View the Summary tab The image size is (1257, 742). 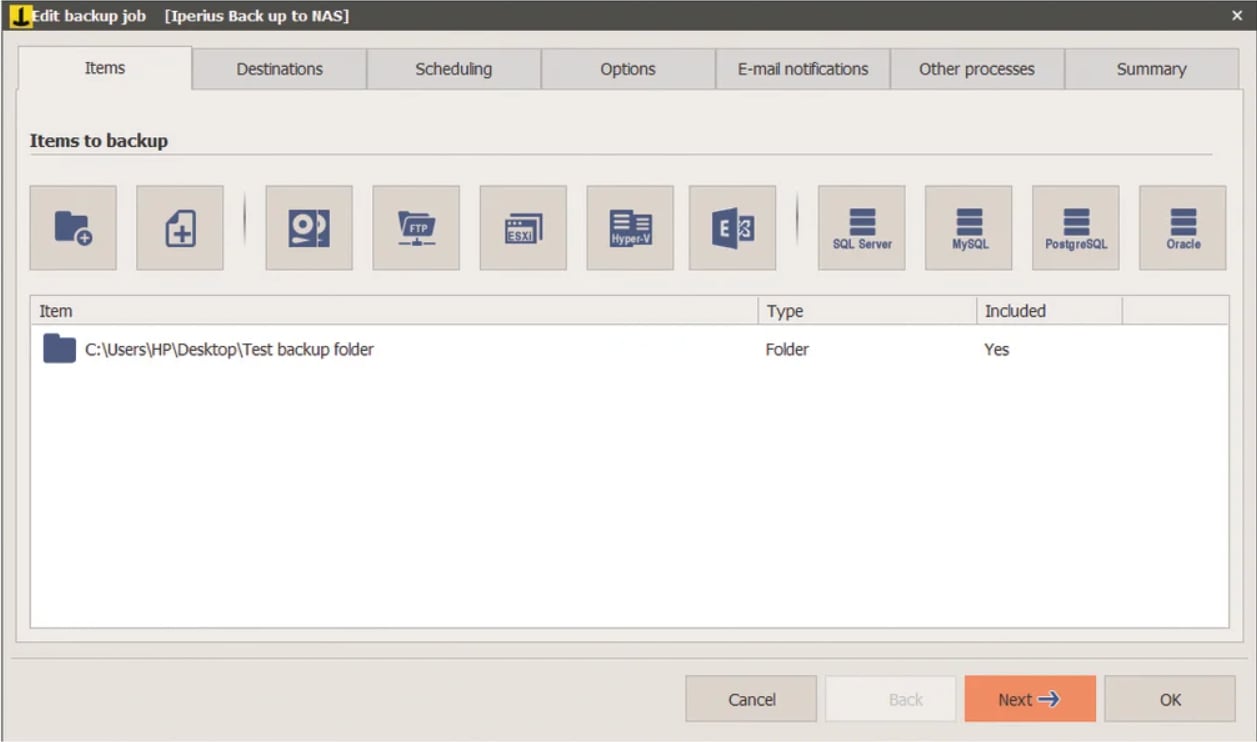click(1152, 69)
